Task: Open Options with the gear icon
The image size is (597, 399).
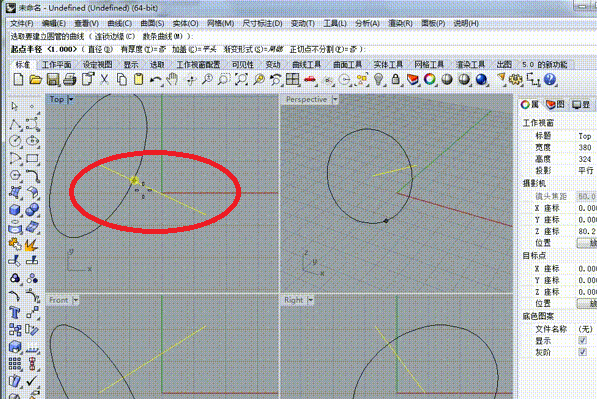Action: pyautogui.click(x=516, y=80)
